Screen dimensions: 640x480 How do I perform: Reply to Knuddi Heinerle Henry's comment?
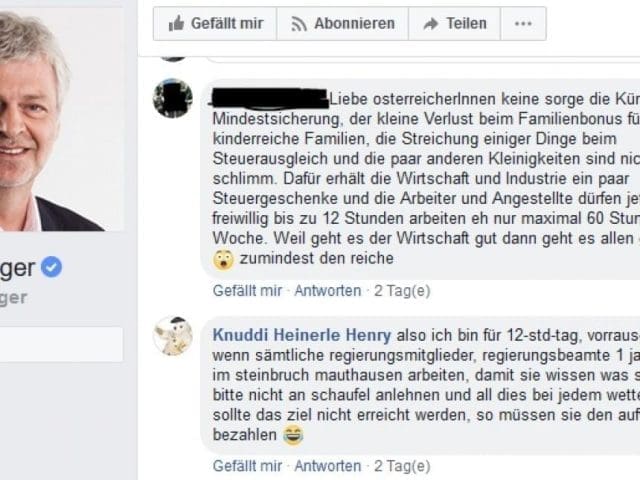point(327,466)
